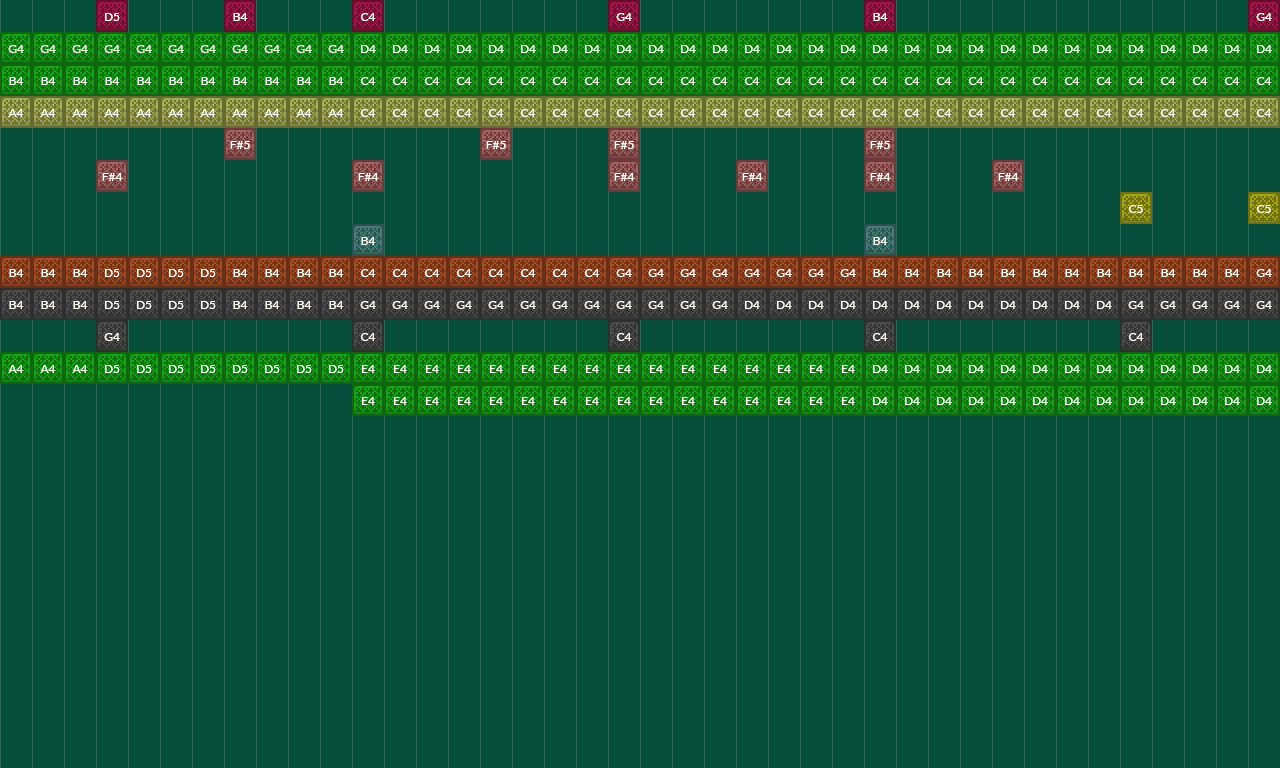Screen dimensions: 1280x768
Task: Select the second magenta B4 note in the top row
Action: click(x=880, y=16)
